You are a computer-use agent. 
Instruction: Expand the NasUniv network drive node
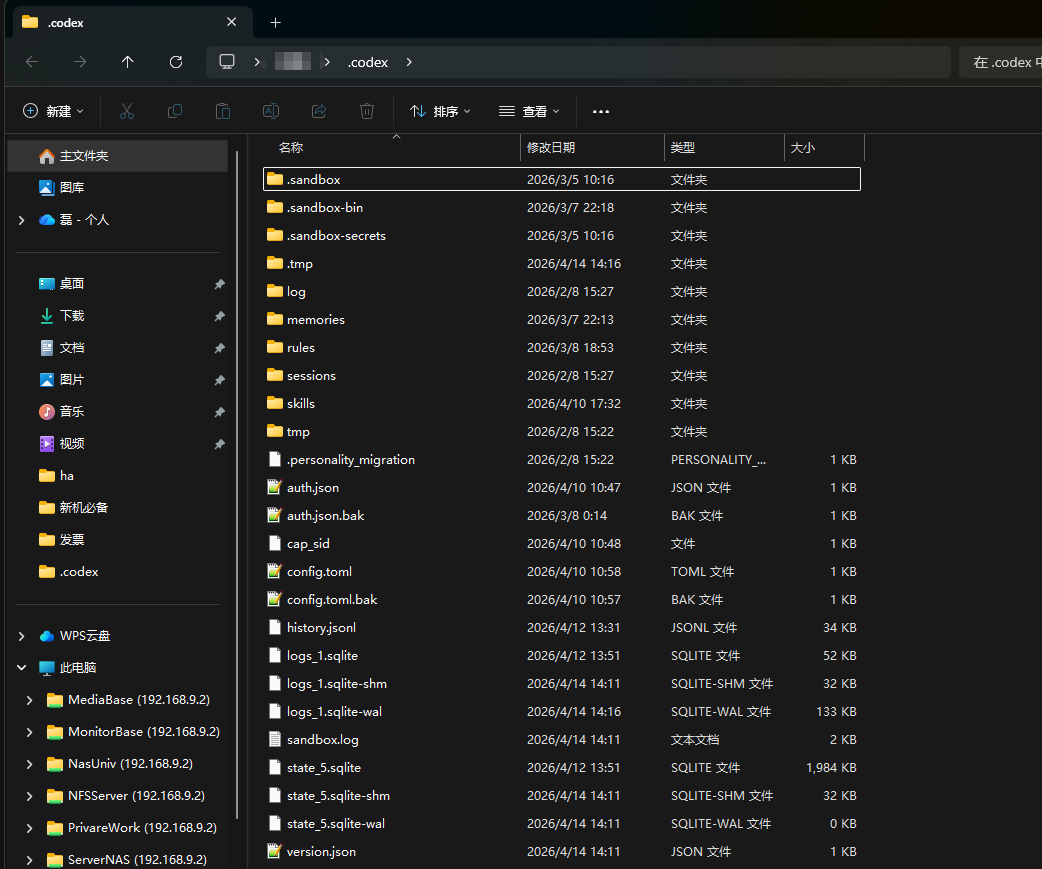tap(29, 764)
